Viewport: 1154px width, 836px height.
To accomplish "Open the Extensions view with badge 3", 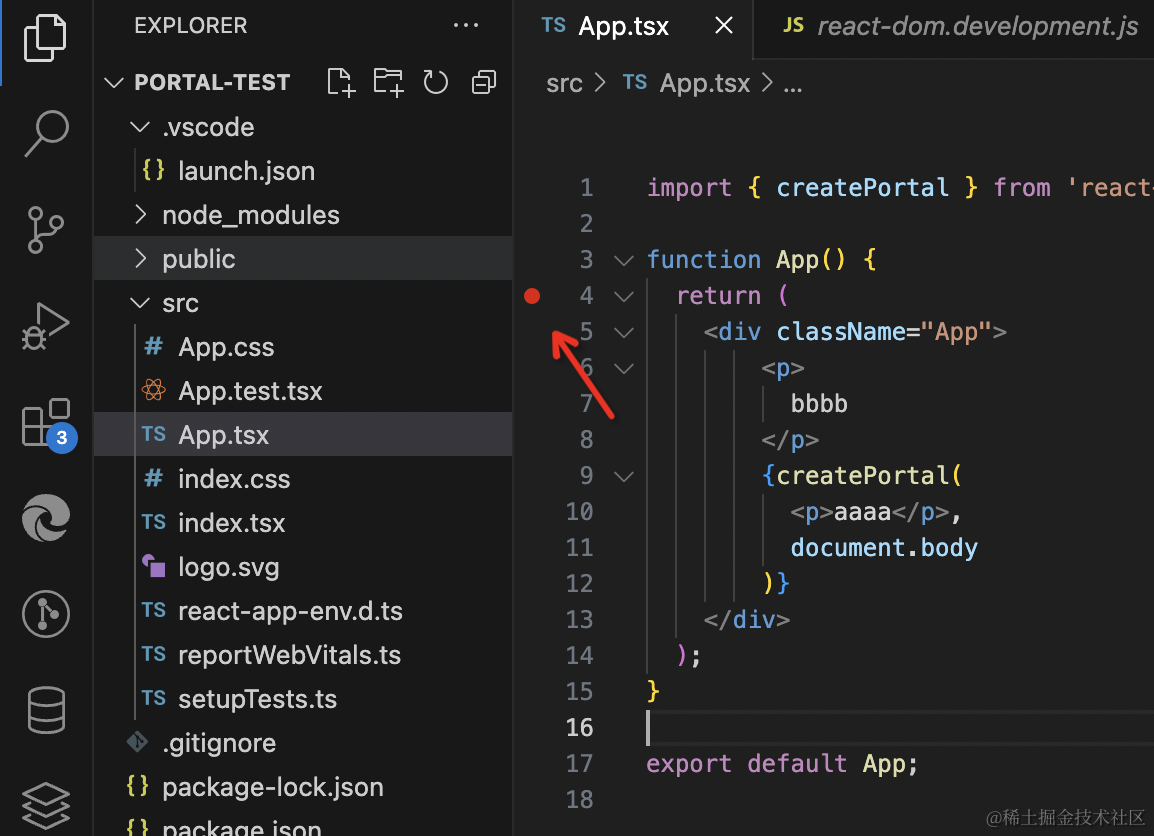I will [45, 422].
